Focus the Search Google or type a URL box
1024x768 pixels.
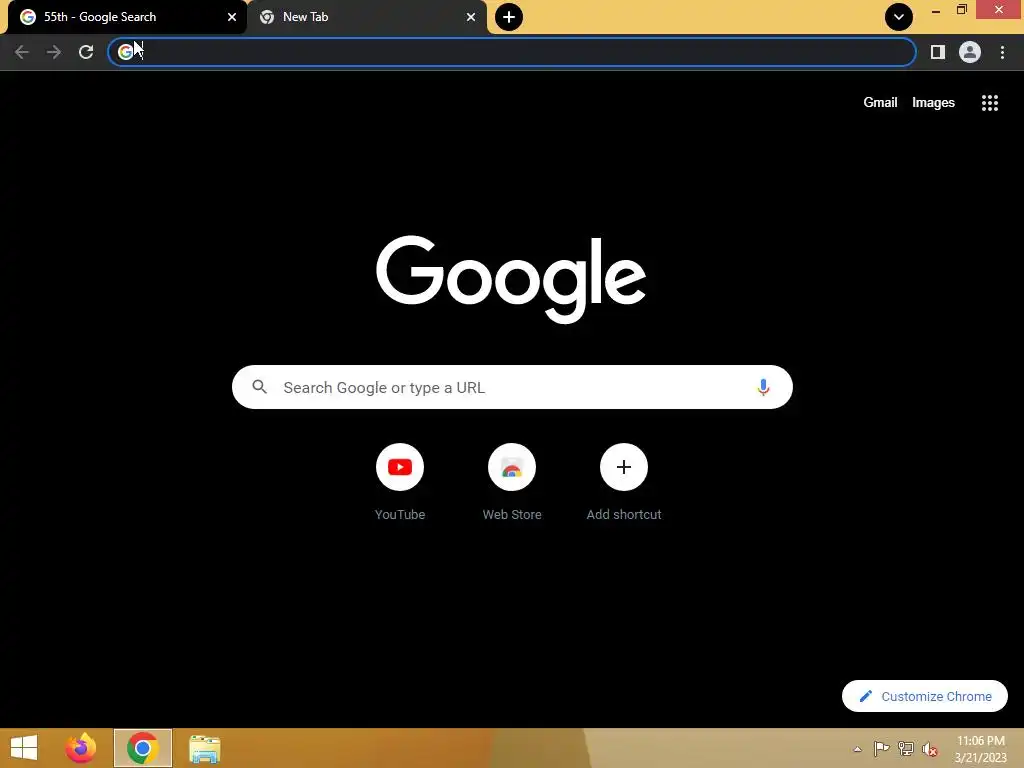click(x=512, y=387)
